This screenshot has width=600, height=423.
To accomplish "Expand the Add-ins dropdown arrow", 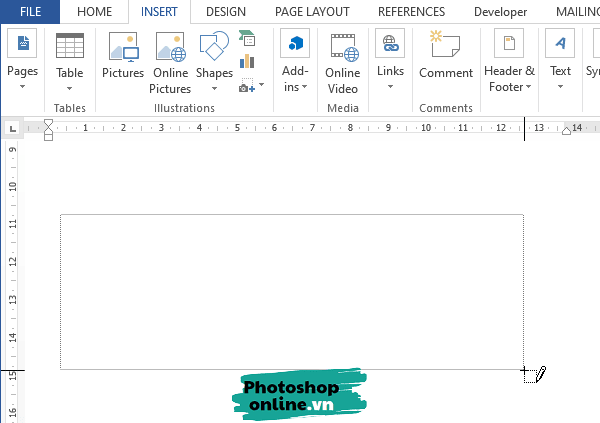I will click(x=305, y=87).
